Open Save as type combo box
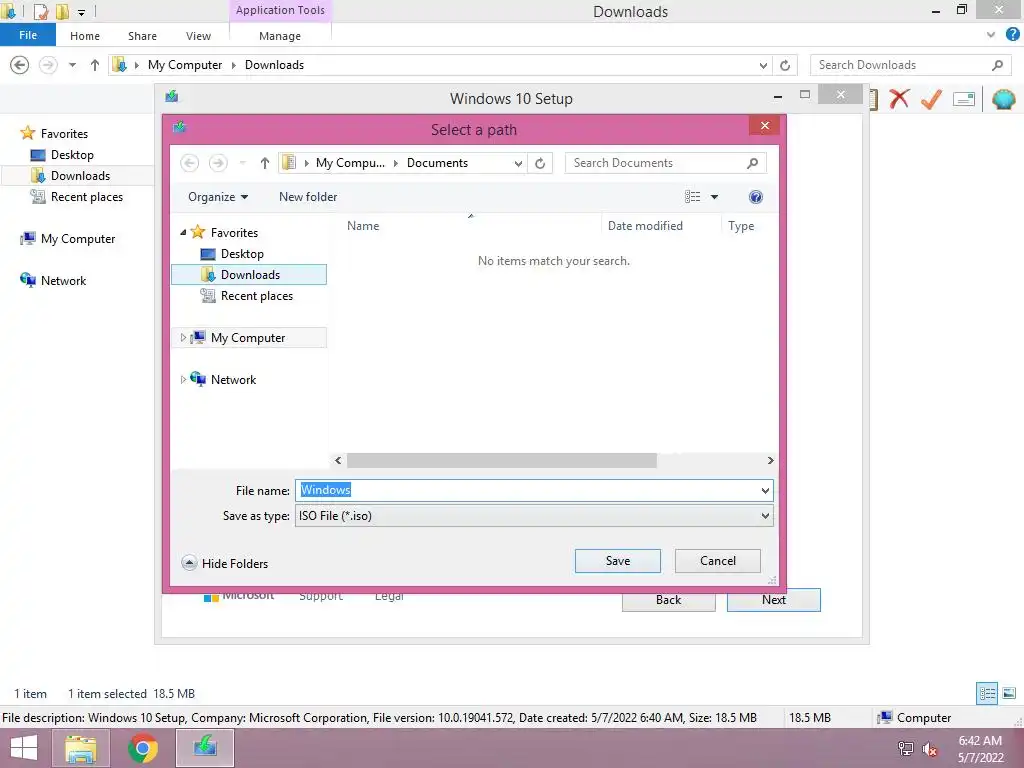Viewport: 1024px width, 768px height. pos(534,516)
